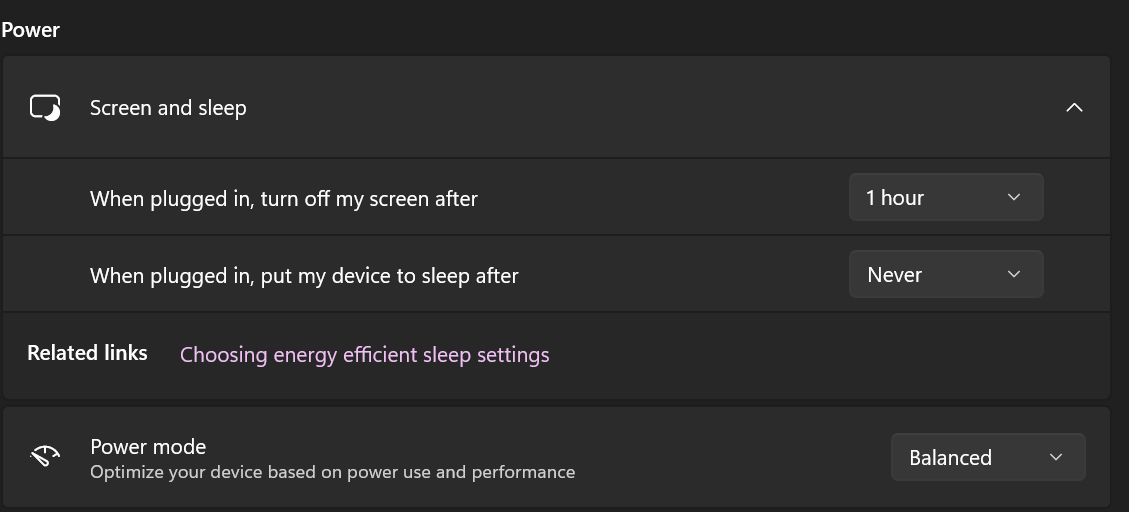Open the device sleep time dropdown
Screen dimensions: 1129x512
click(x=945, y=275)
